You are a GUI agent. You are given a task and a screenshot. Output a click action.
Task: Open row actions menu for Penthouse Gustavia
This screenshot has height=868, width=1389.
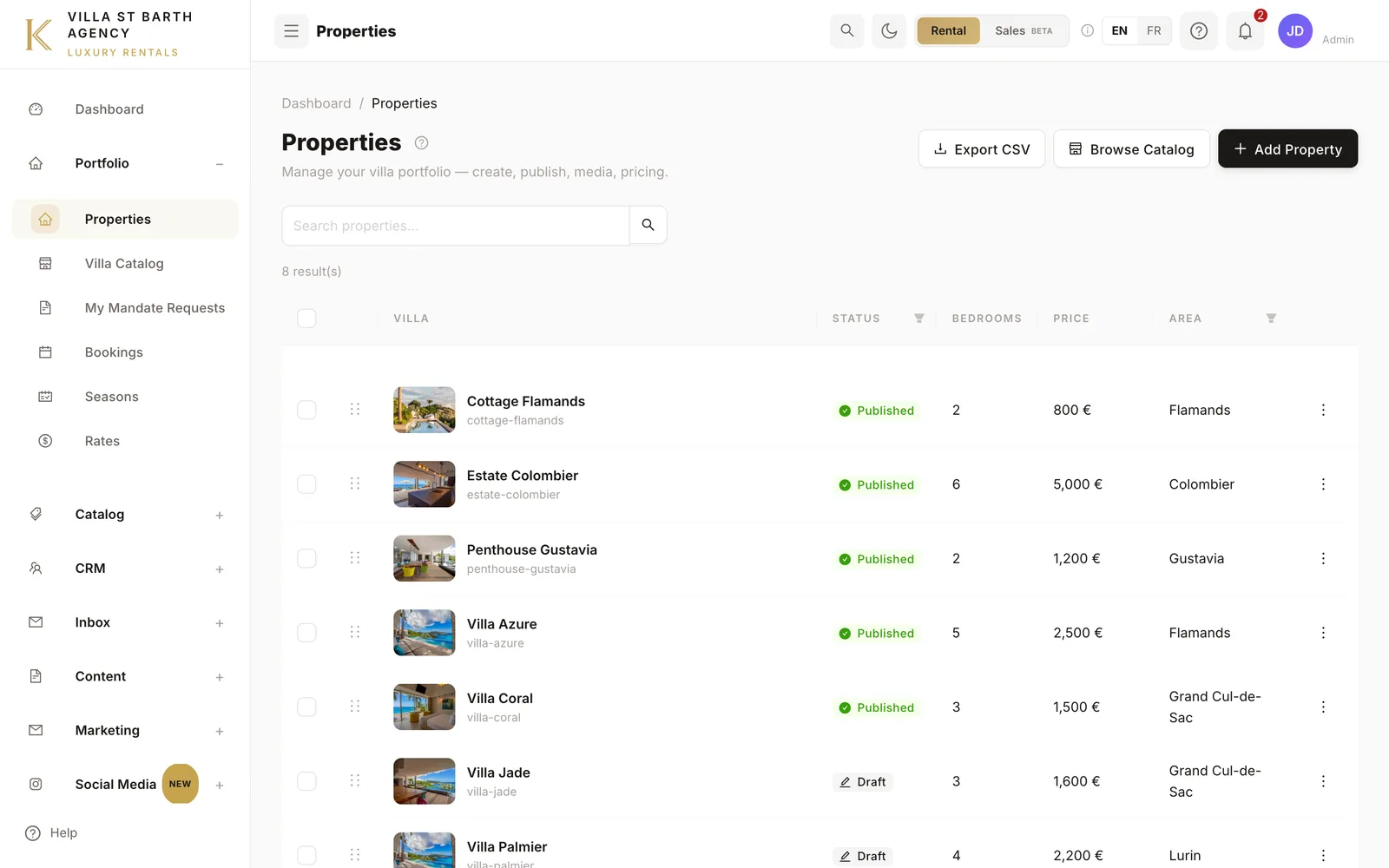coord(1323,558)
